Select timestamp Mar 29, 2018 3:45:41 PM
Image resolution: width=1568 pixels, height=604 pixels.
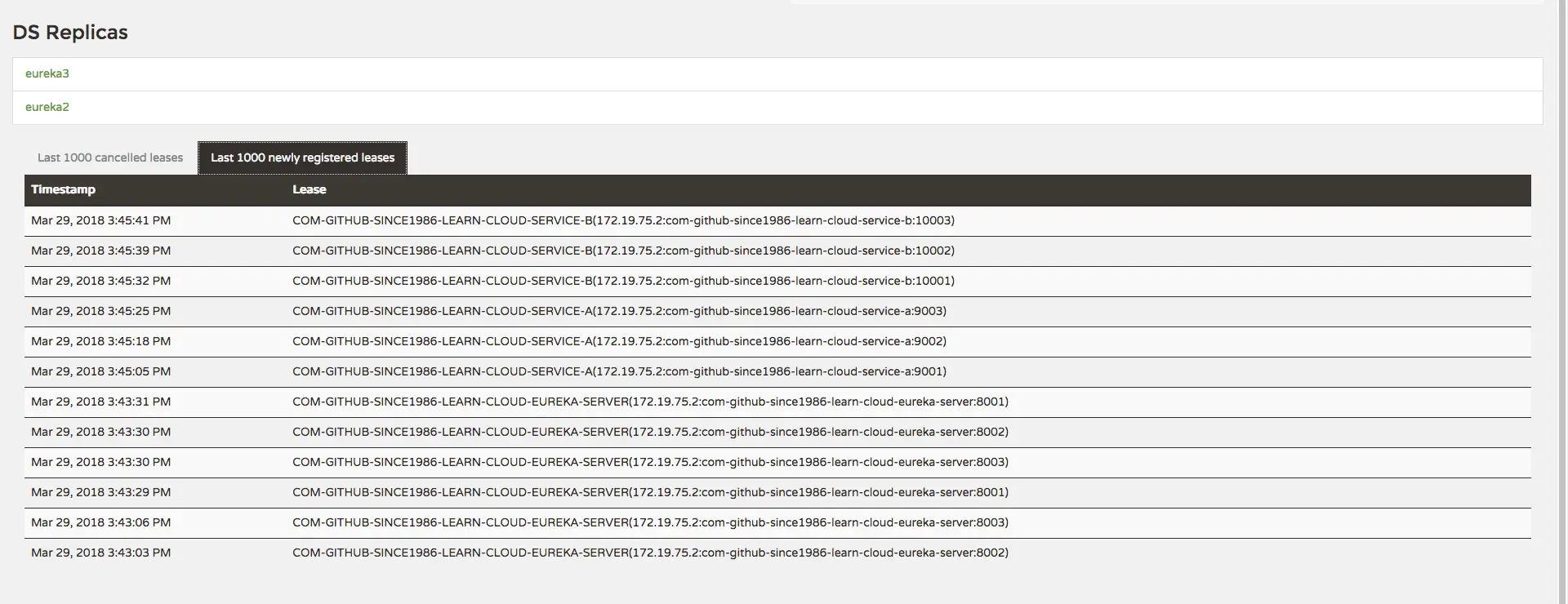pos(101,220)
